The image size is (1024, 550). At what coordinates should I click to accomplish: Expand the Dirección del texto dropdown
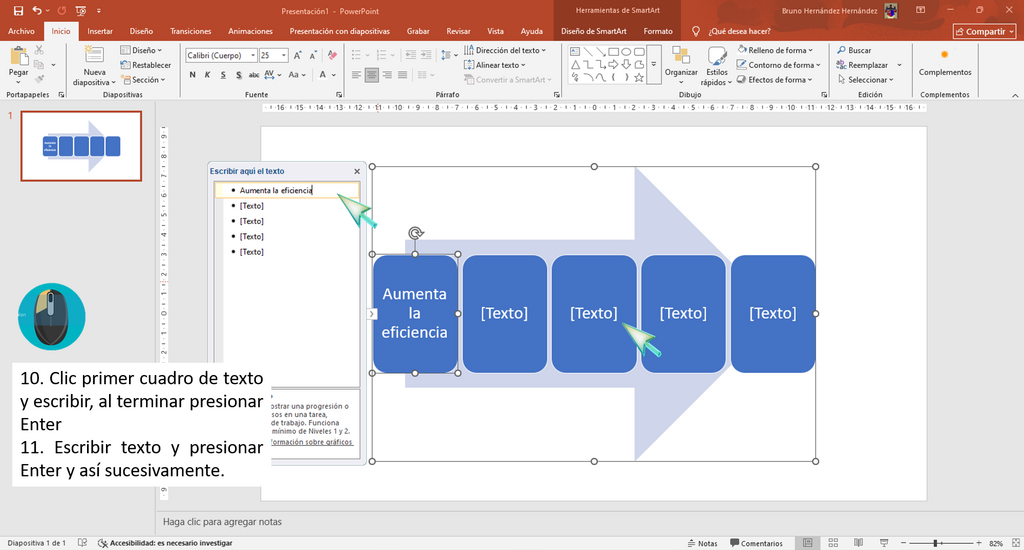pyautogui.click(x=505, y=50)
